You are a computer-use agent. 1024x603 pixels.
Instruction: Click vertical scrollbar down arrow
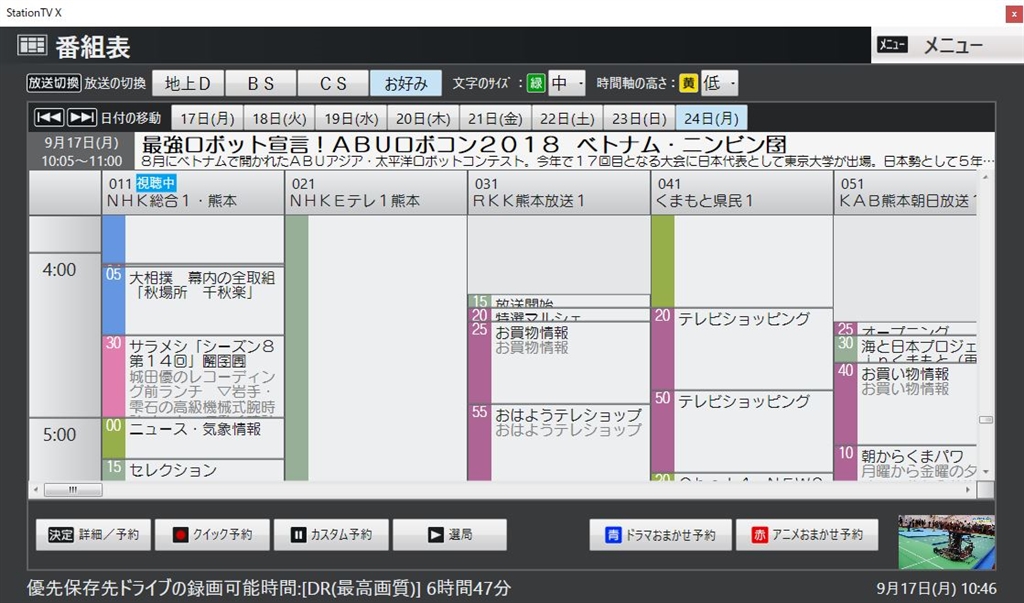coord(985,472)
